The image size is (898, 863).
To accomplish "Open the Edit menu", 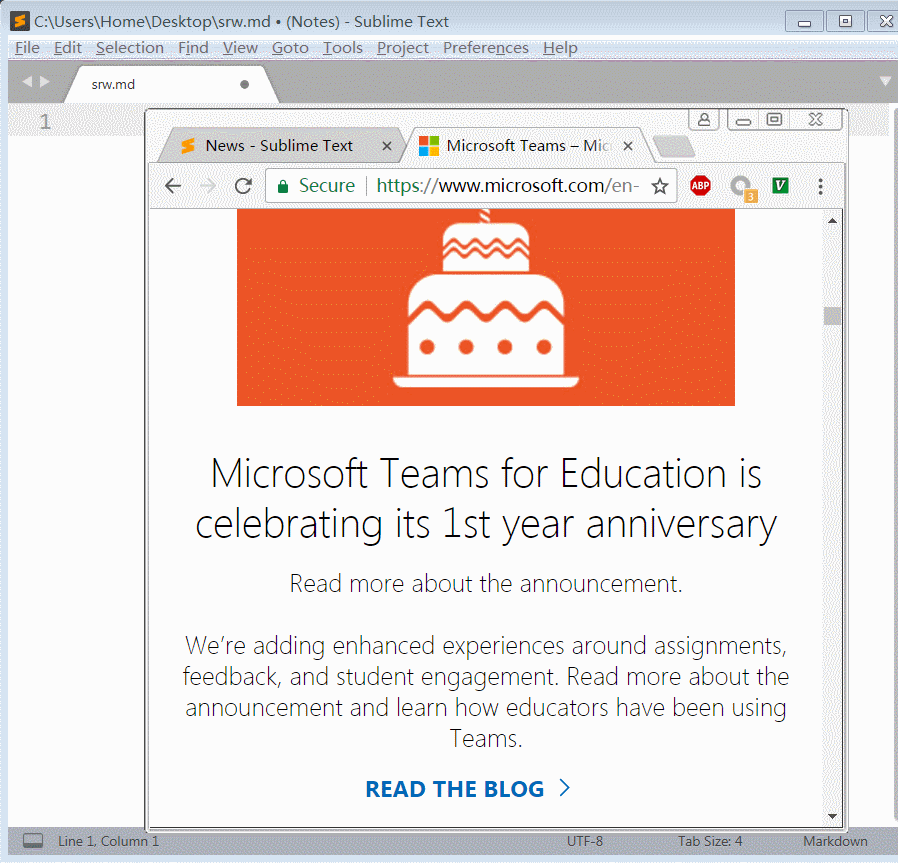I will [x=68, y=48].
